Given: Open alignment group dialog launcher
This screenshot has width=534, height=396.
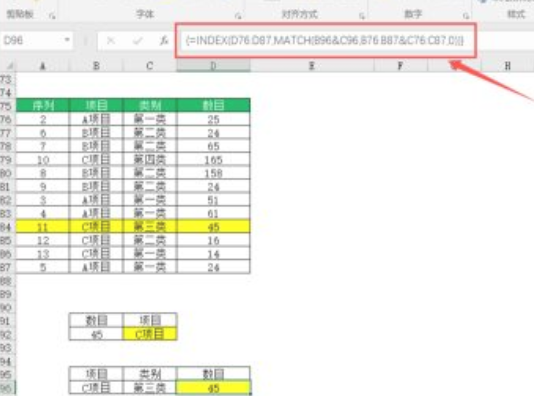Looking at the screenshot, I should click(362, 16).
